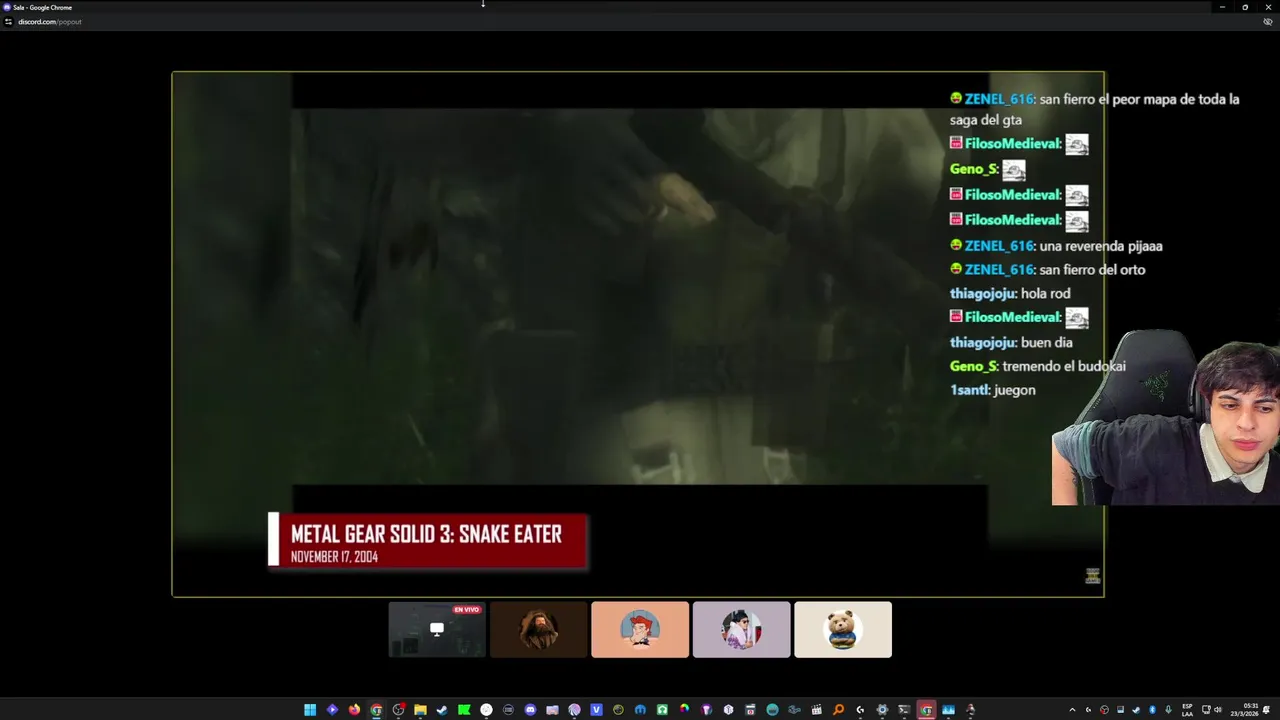Click the discord.com/popout address text
The image size is (1280, 720).
[x=50, y=21]
